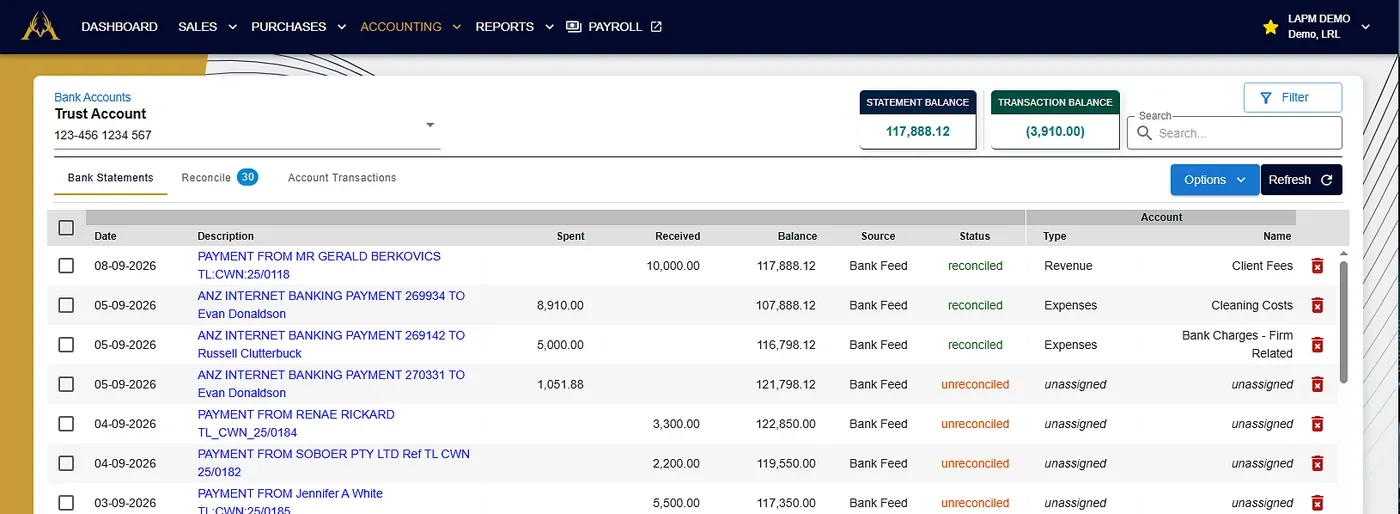Open Payroll external link icon

coord(656,27)
